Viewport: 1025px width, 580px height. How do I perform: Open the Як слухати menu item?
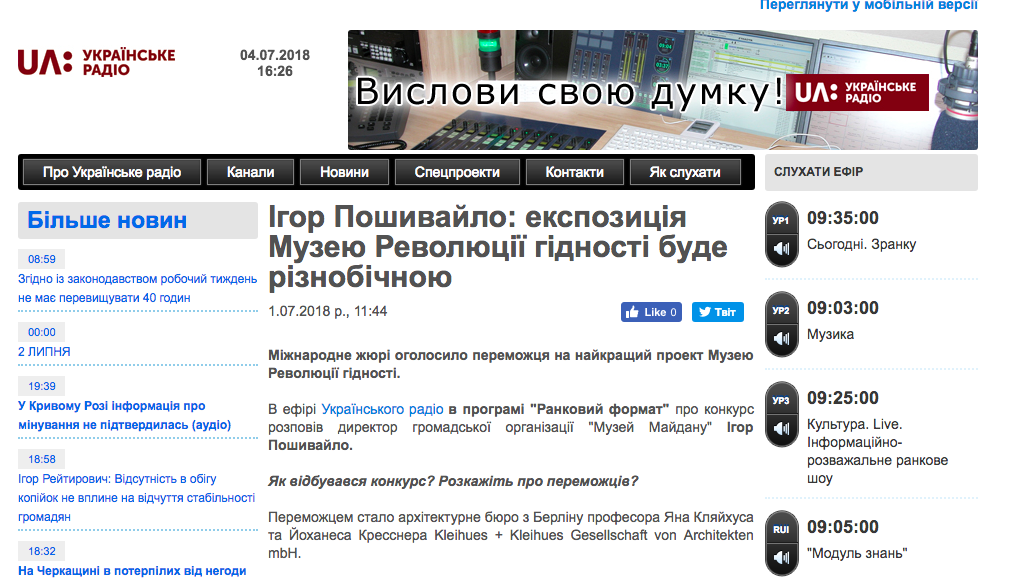click(x=685, y=172)
